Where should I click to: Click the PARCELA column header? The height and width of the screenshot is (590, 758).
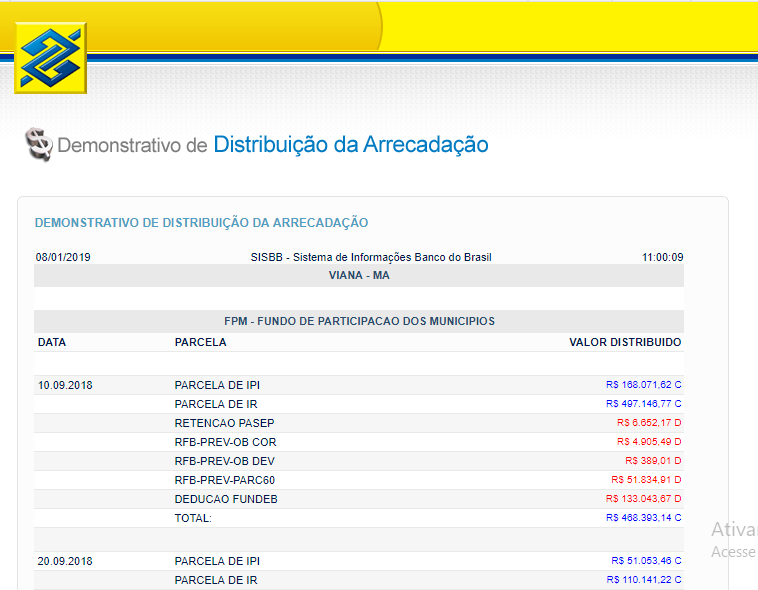[x=200, y=342]
